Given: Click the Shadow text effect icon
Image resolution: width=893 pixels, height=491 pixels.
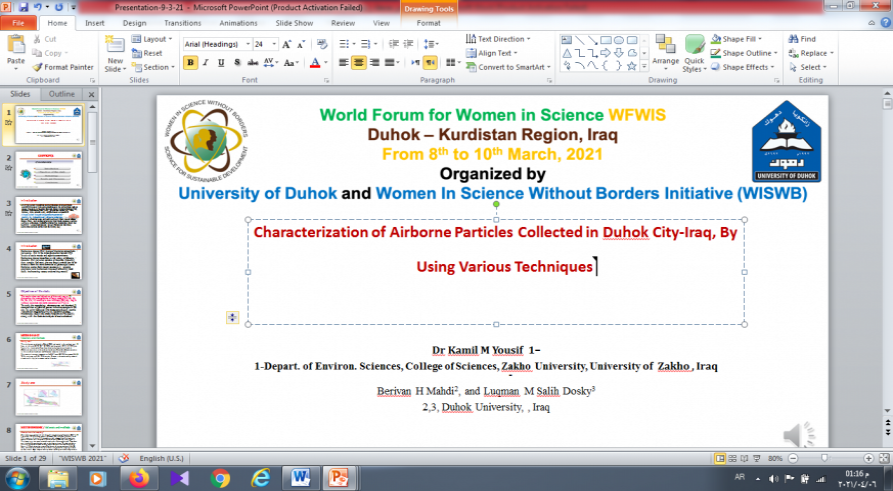Looking at the screenshot, I should [x=237, y=62].
